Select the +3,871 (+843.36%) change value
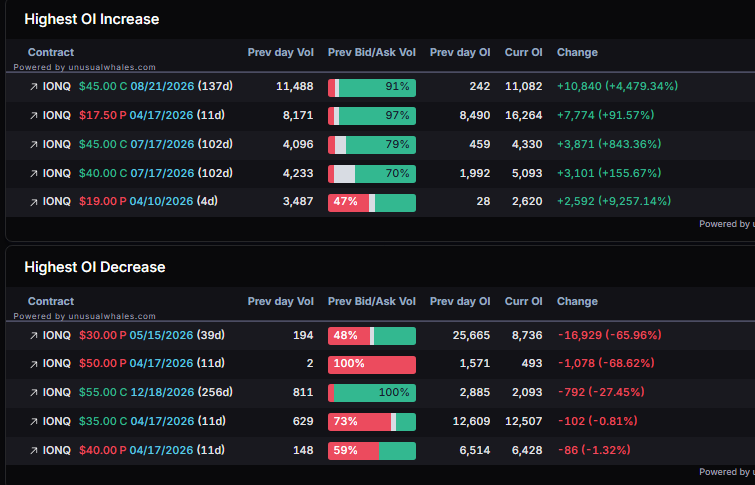The height and width of the screenshot is (485, 755). 609,144
